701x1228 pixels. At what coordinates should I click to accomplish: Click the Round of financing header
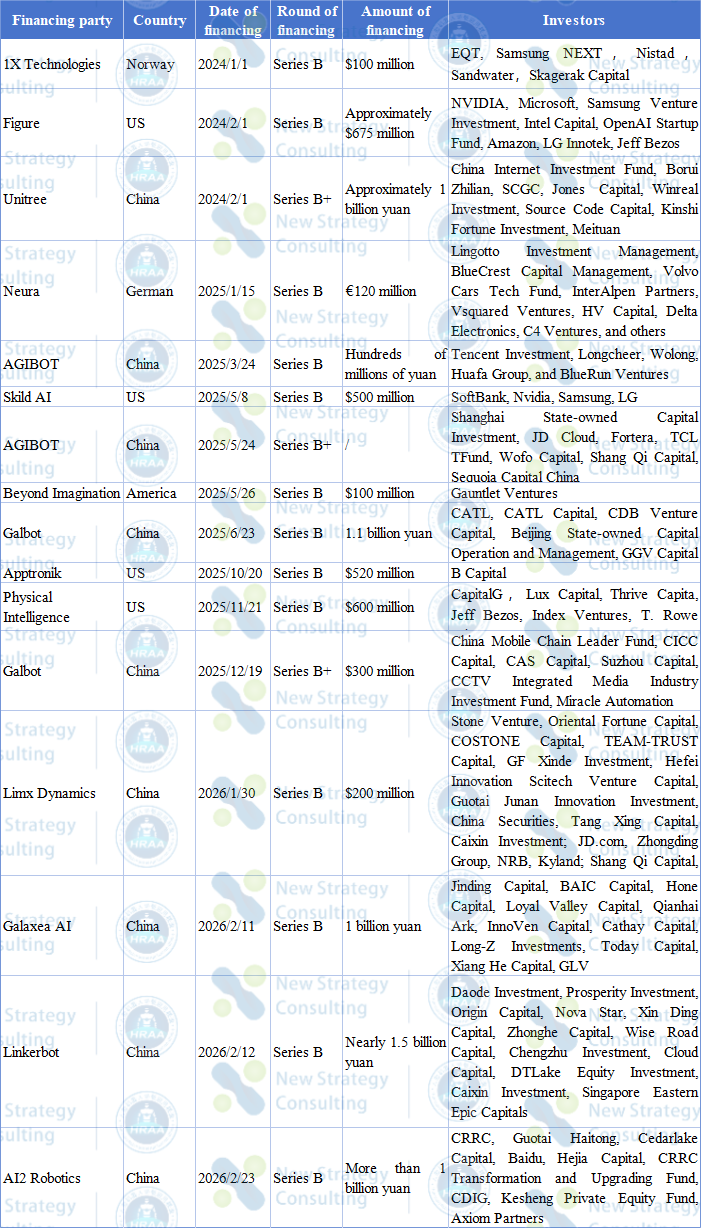tap(306, 20)
